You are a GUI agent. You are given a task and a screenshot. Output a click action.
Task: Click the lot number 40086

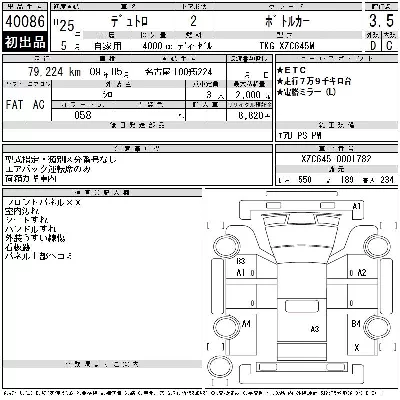click(25, 21)
